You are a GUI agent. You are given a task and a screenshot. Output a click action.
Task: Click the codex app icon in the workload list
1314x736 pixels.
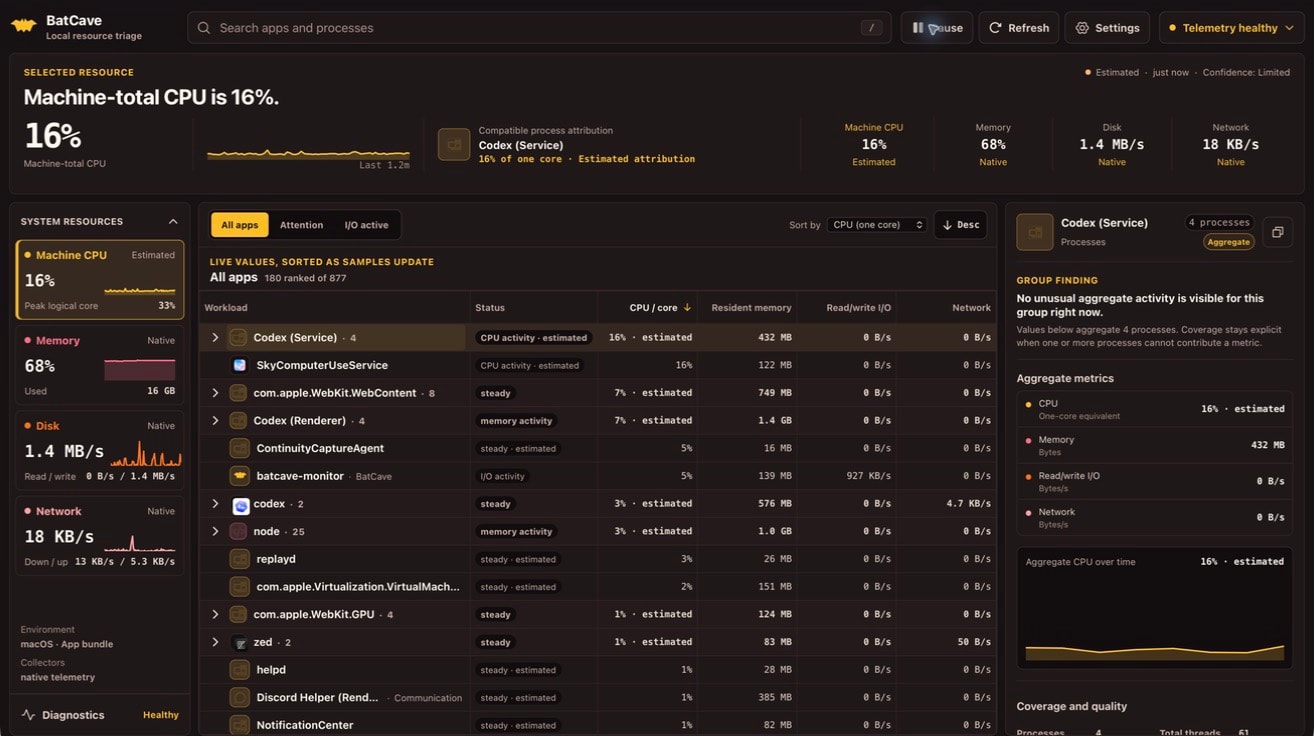coord(240,504)
